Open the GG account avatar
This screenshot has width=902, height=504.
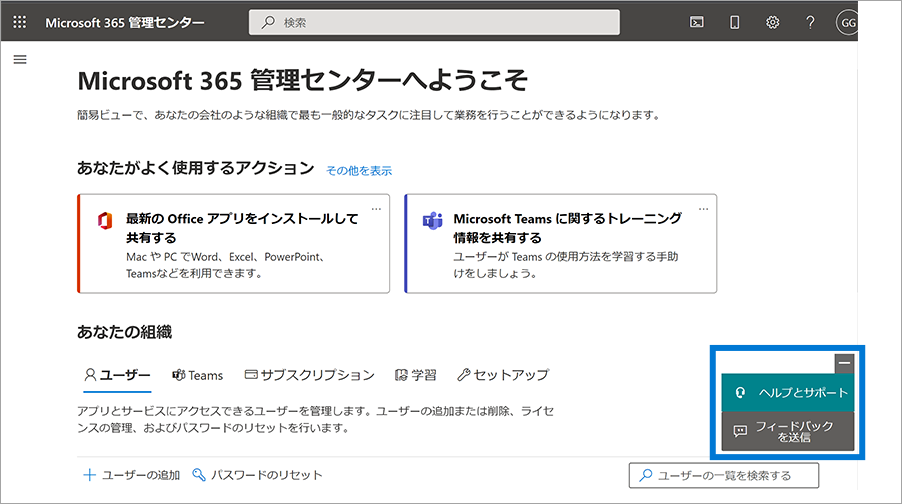[x=847, y=22]
